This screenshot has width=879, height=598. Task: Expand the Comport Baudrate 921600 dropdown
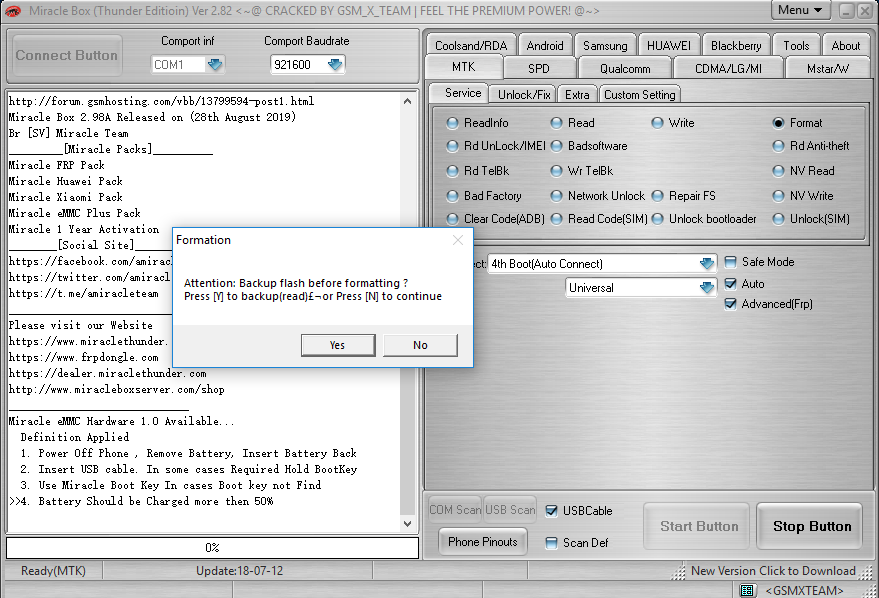tap(335, 65)
